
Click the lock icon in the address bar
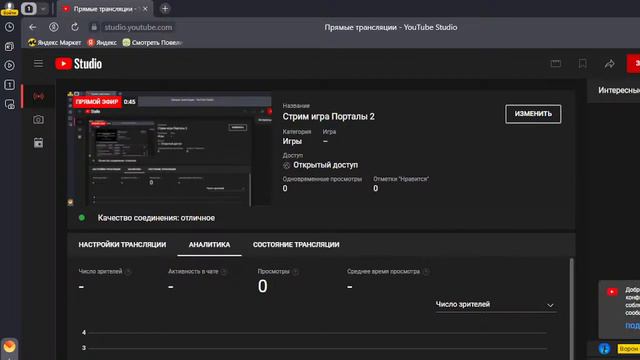coord(94,27)
